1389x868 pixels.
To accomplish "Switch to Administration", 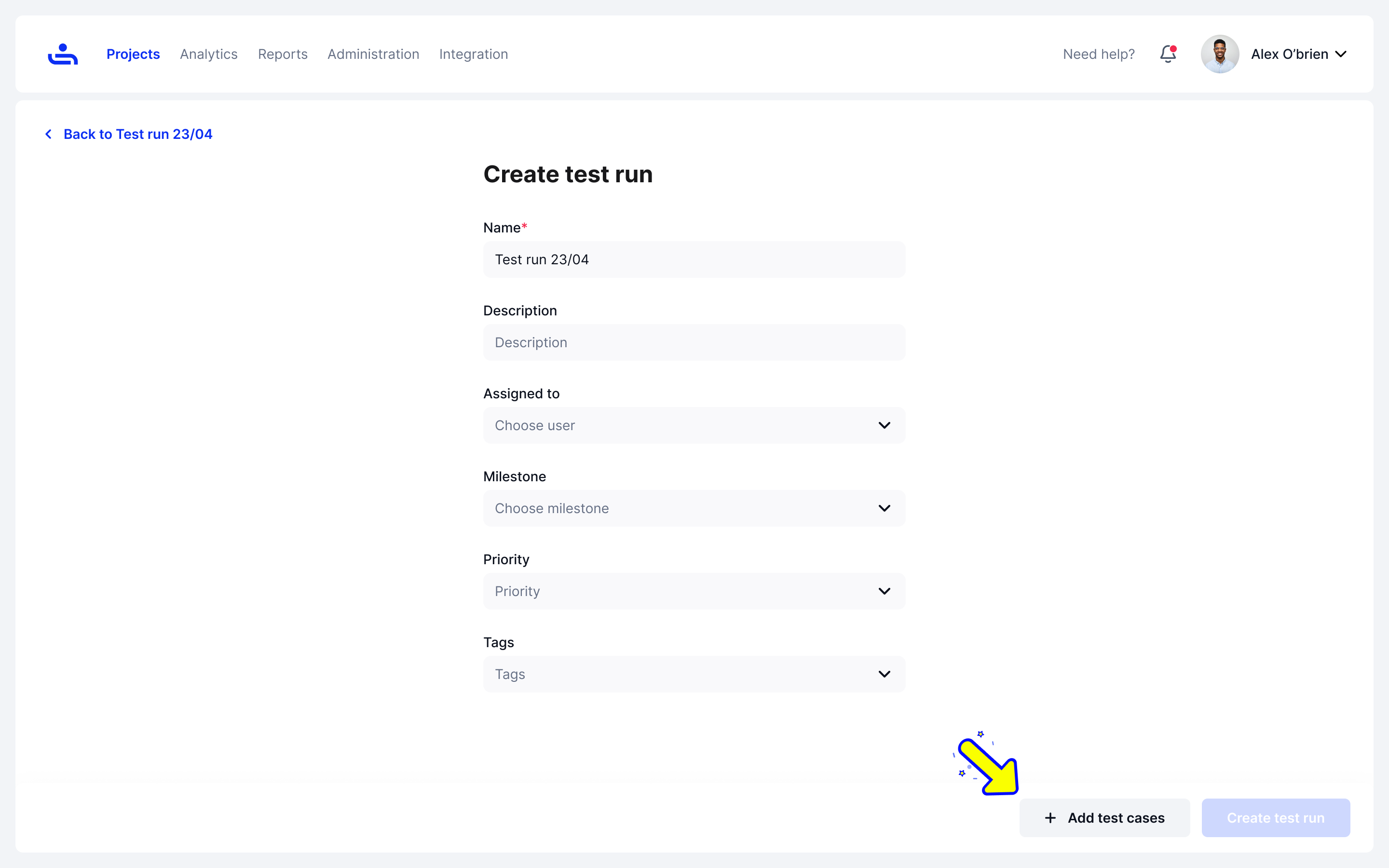I will (x=373, y=54).
